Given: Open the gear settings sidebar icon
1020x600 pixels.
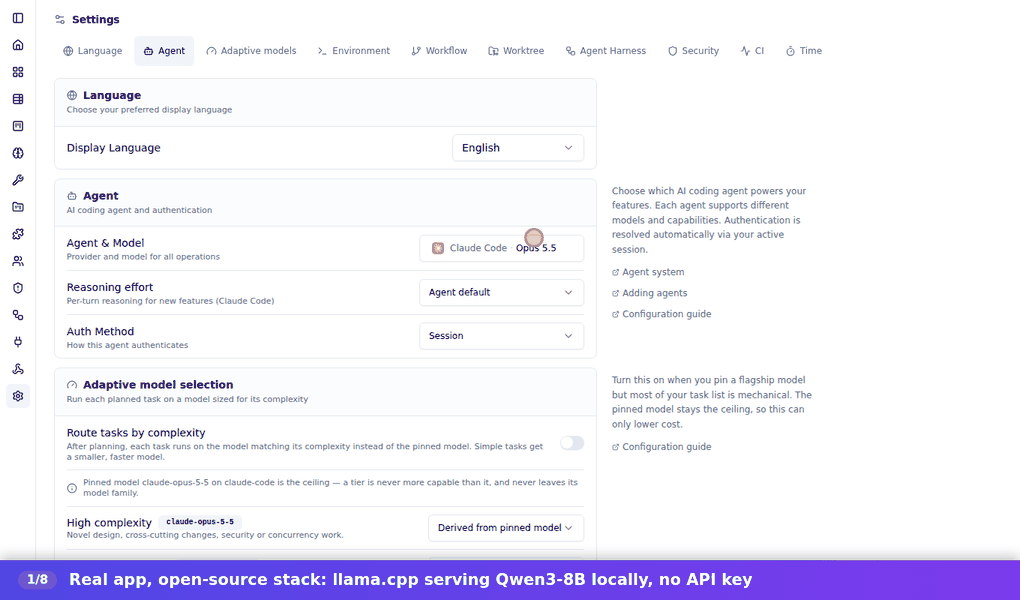Looking at the screenshot, I should tap(18, 396).
